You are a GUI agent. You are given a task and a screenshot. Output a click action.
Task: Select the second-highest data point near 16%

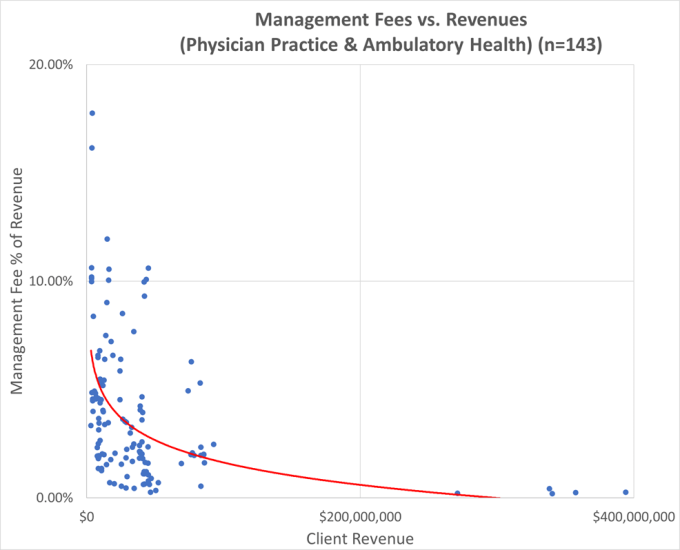click(91, 148)
